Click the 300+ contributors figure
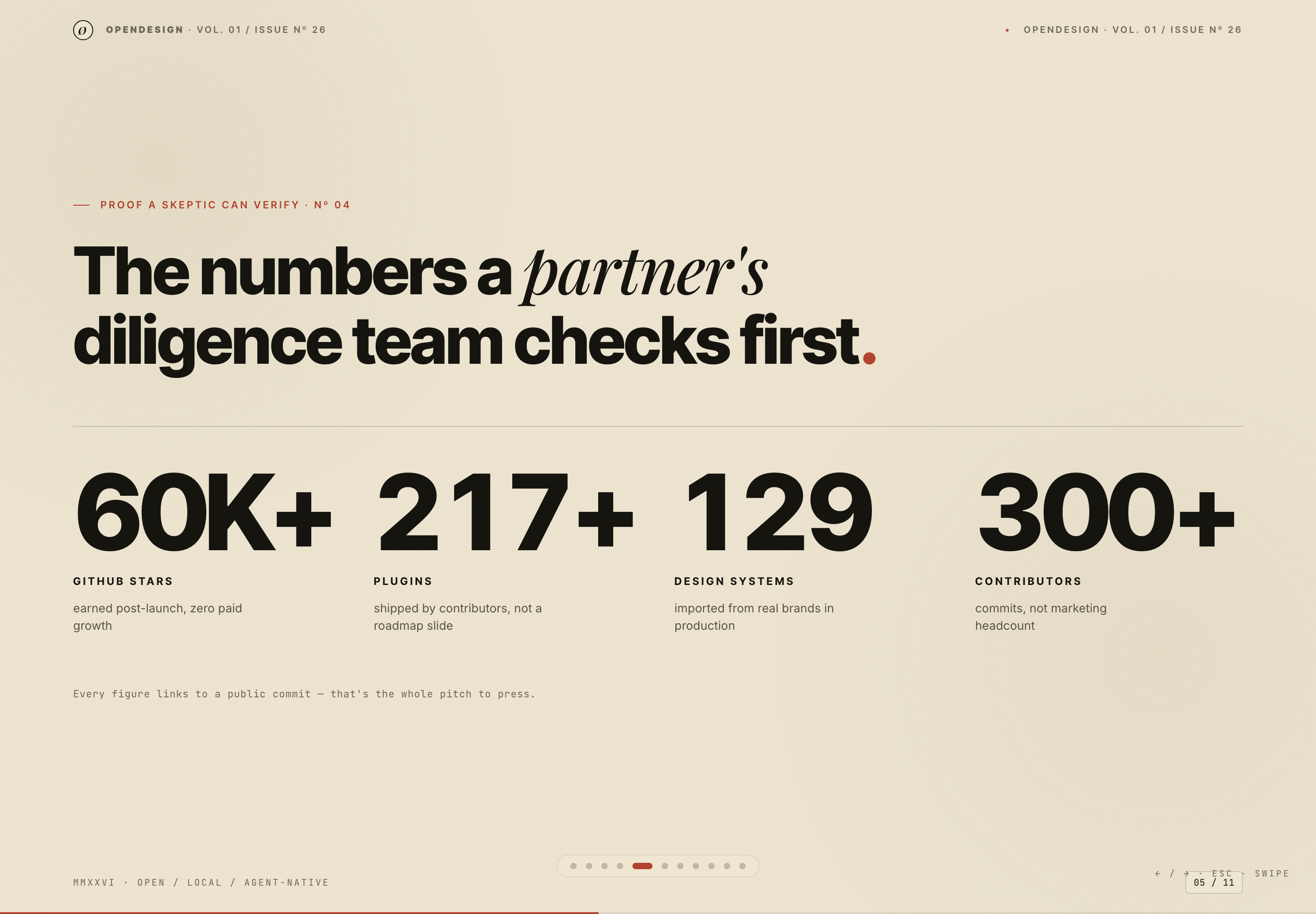Image resolution: width=1316 pixels, height=914 pixels. tap(1106, 511)
